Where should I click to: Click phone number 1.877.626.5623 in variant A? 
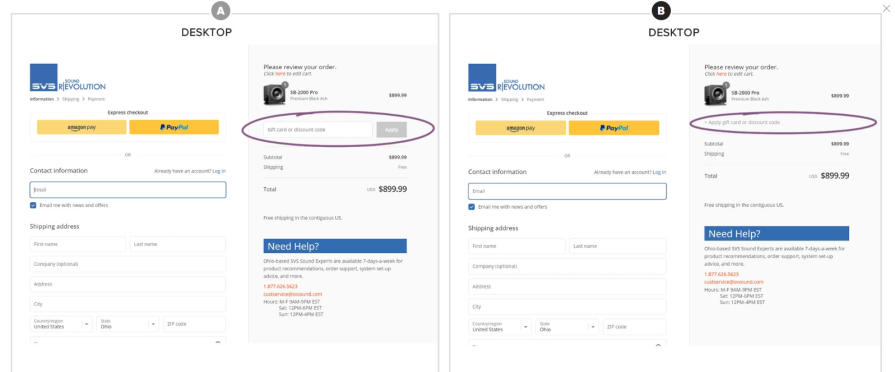(x=280, y=286)
